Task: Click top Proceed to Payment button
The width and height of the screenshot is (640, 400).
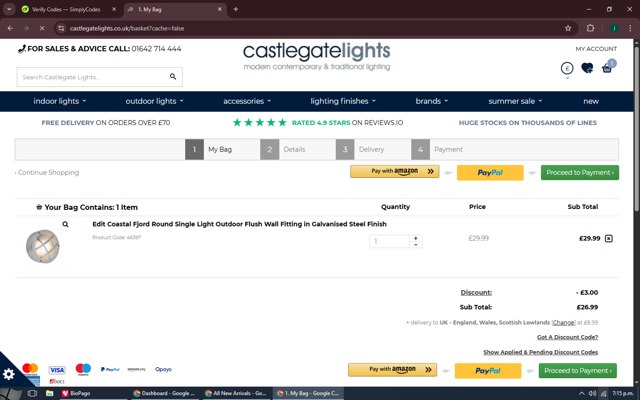Action: click(x=580, y=172)
